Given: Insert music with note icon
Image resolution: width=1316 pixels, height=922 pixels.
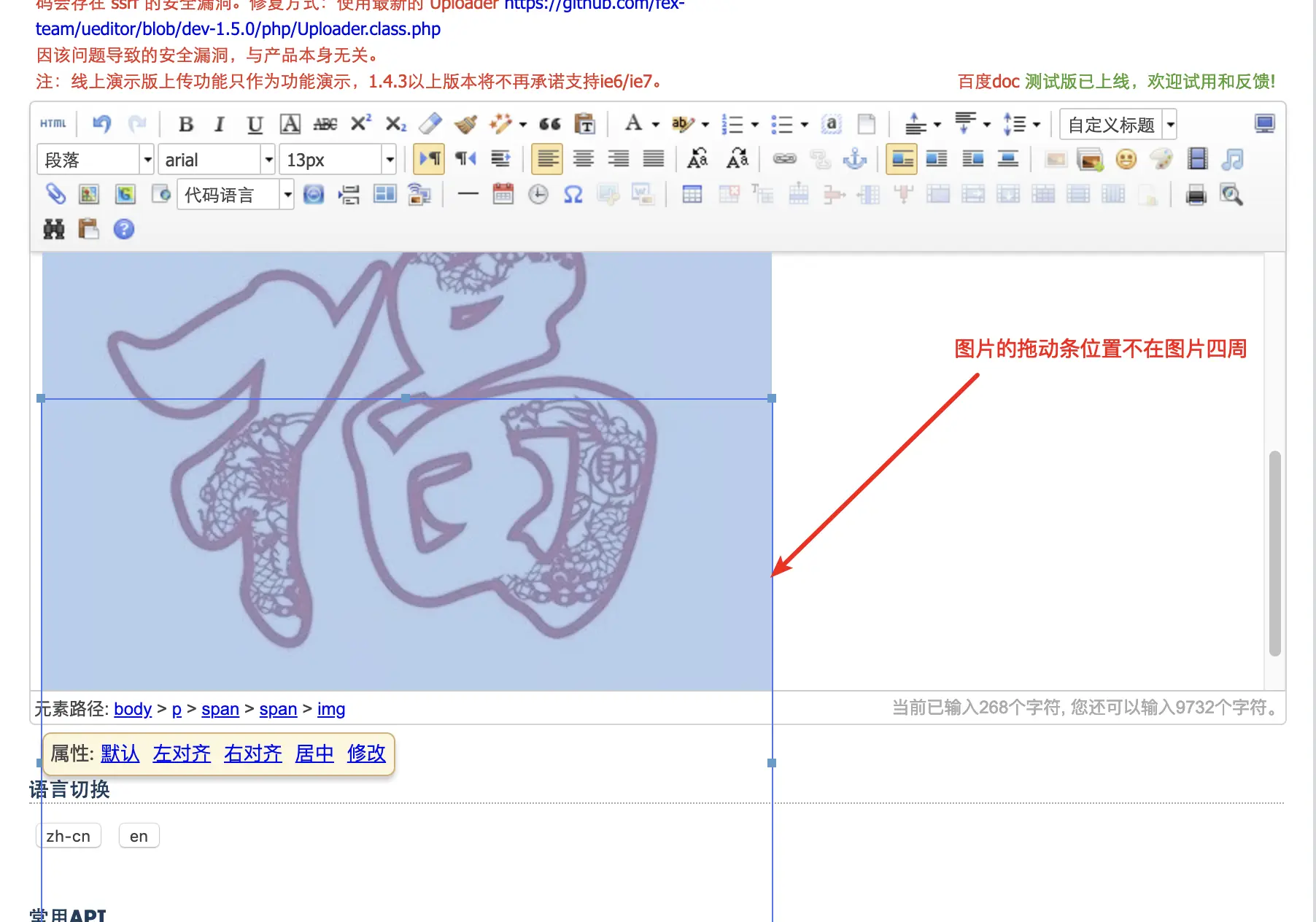Looking at the screenshot, I should click(1232, 159).
